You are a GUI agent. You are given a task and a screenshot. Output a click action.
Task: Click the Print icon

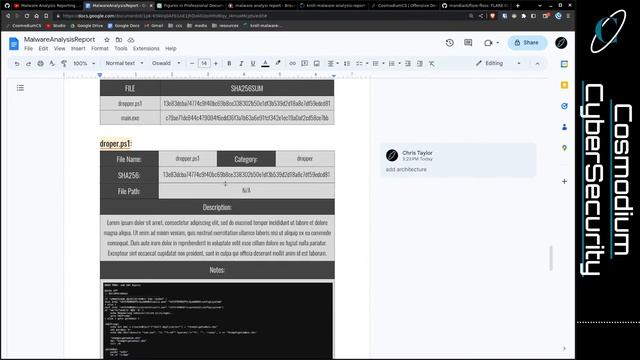pyautogui.click(x=40, y=64)
